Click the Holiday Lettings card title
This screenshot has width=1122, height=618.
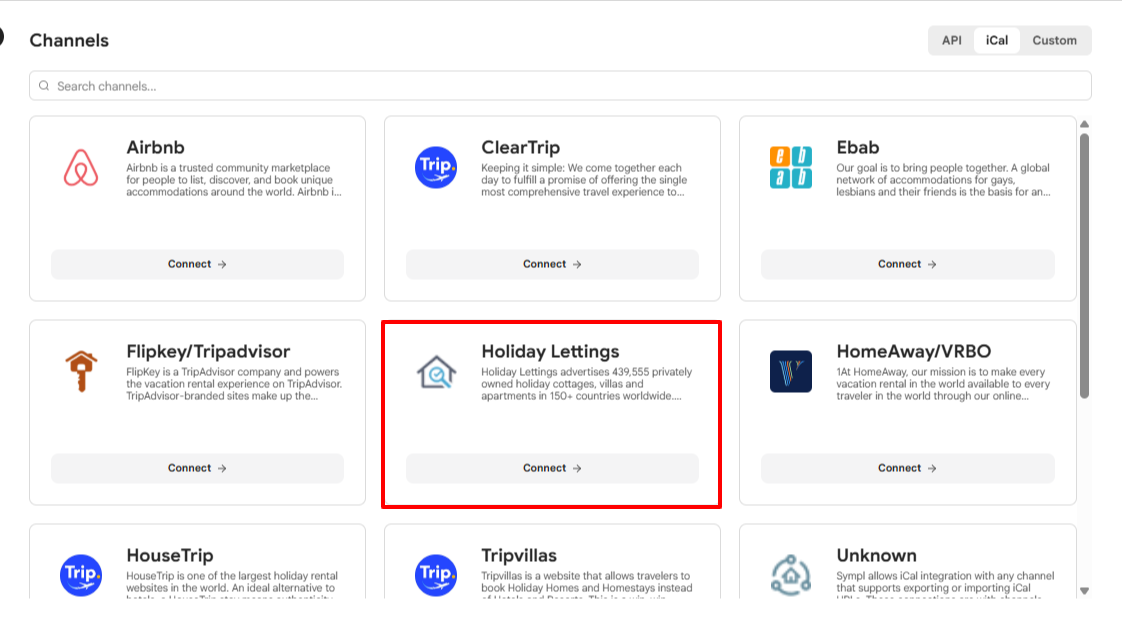(x=550, y=351)
